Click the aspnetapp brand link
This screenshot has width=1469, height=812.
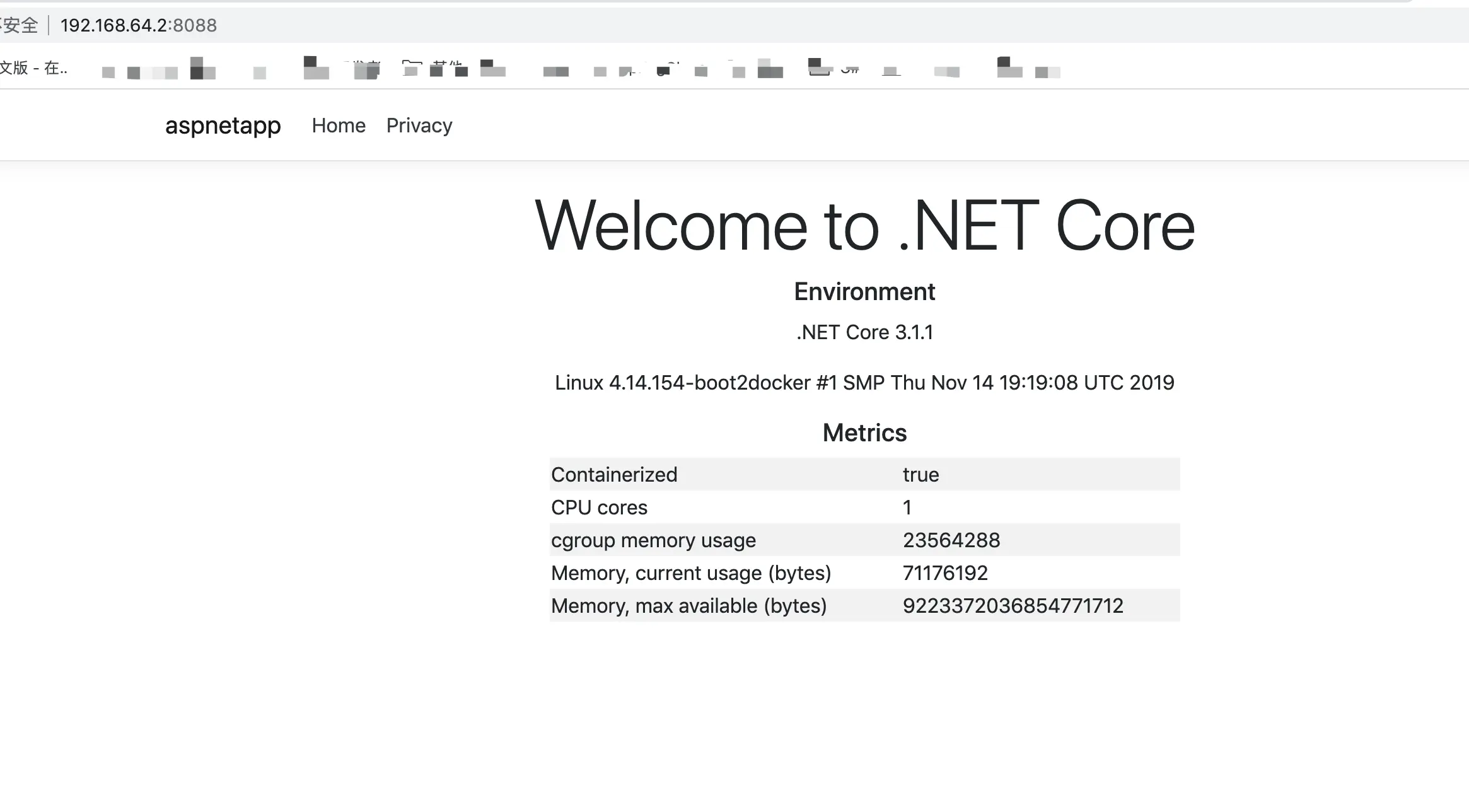(x=223, y=125)
